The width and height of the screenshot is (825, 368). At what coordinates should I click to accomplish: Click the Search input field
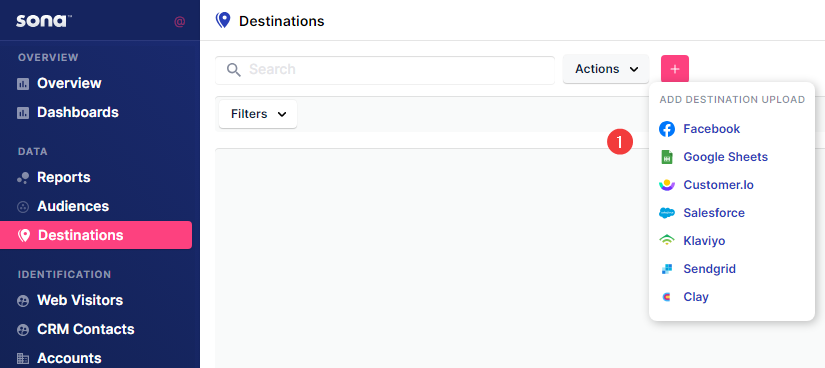385,69
